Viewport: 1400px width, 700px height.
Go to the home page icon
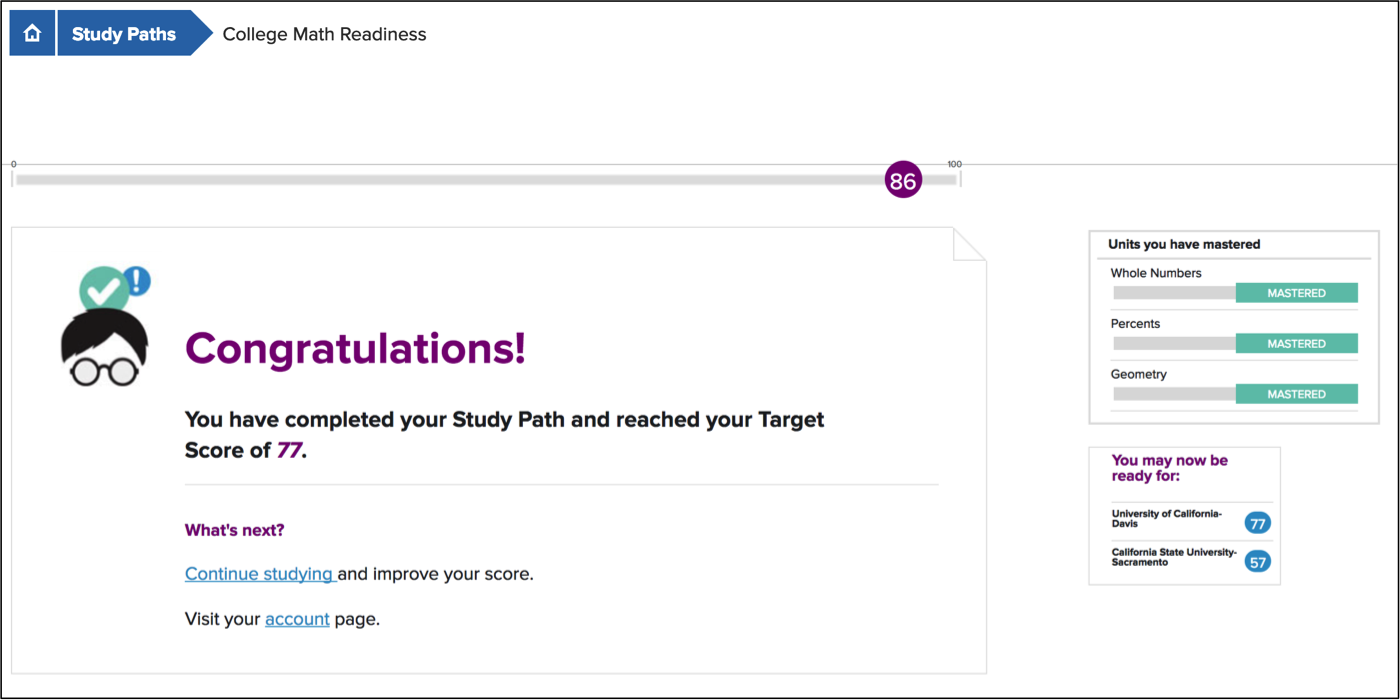[x=32, y=34]
